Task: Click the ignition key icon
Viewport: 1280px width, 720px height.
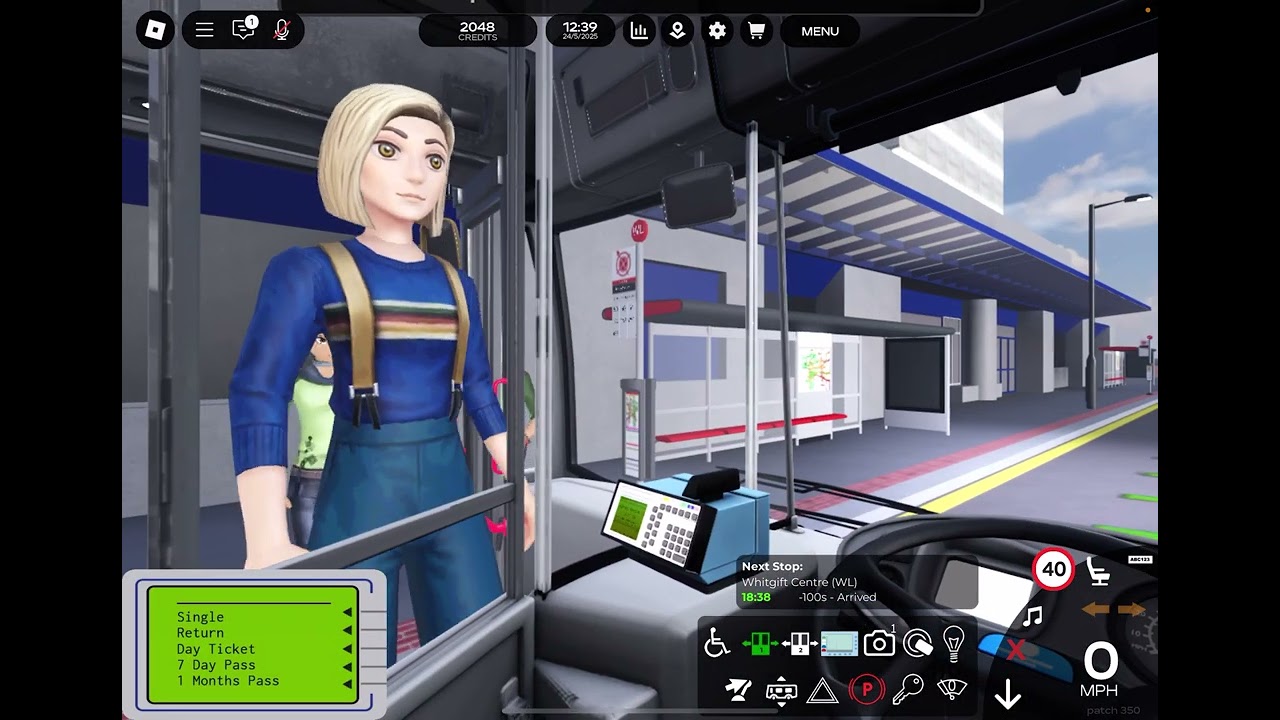Action: (908, 690)
